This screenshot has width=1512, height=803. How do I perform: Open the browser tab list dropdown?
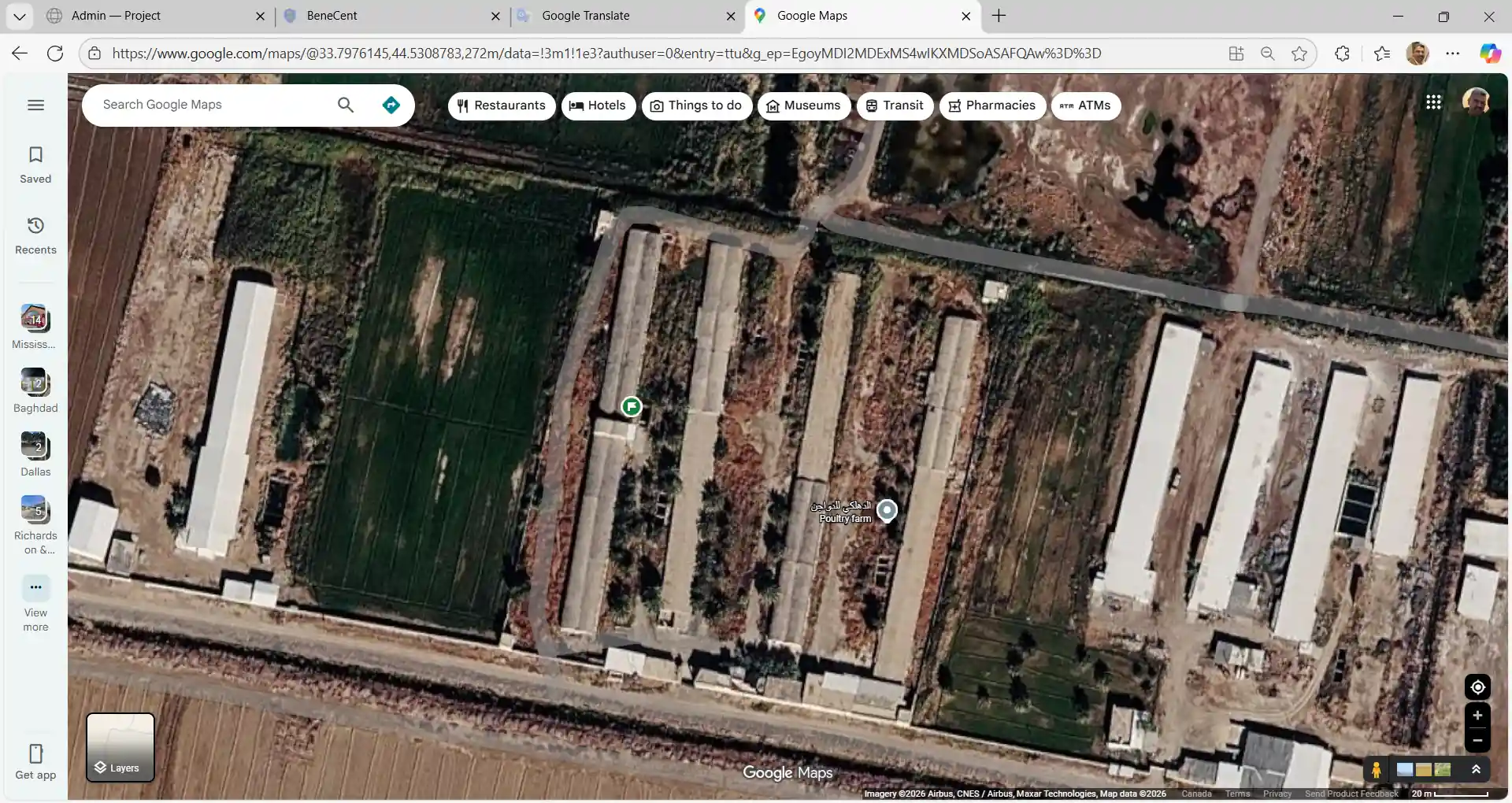(x=19, y=16)
